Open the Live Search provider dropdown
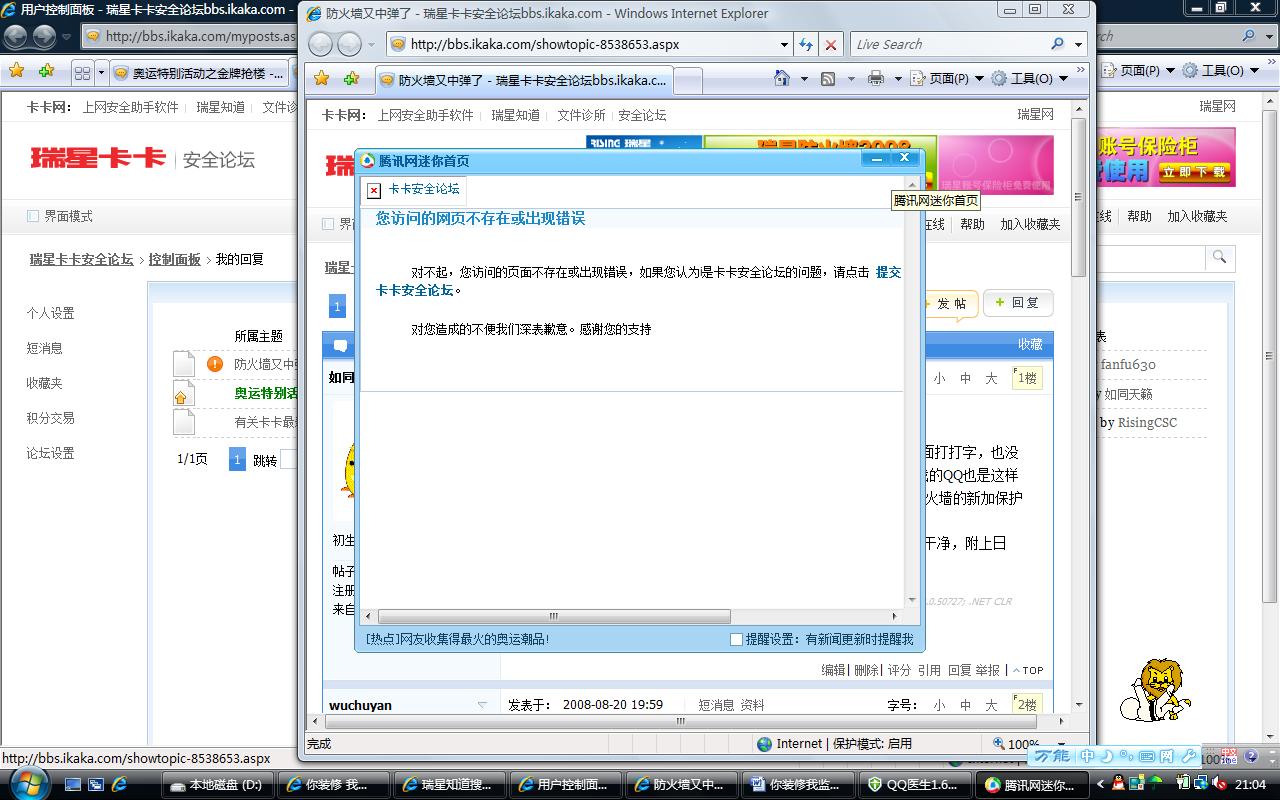Image resolution: width=1280 pixels, height=800 pixels. click(x=1078, y=44)
